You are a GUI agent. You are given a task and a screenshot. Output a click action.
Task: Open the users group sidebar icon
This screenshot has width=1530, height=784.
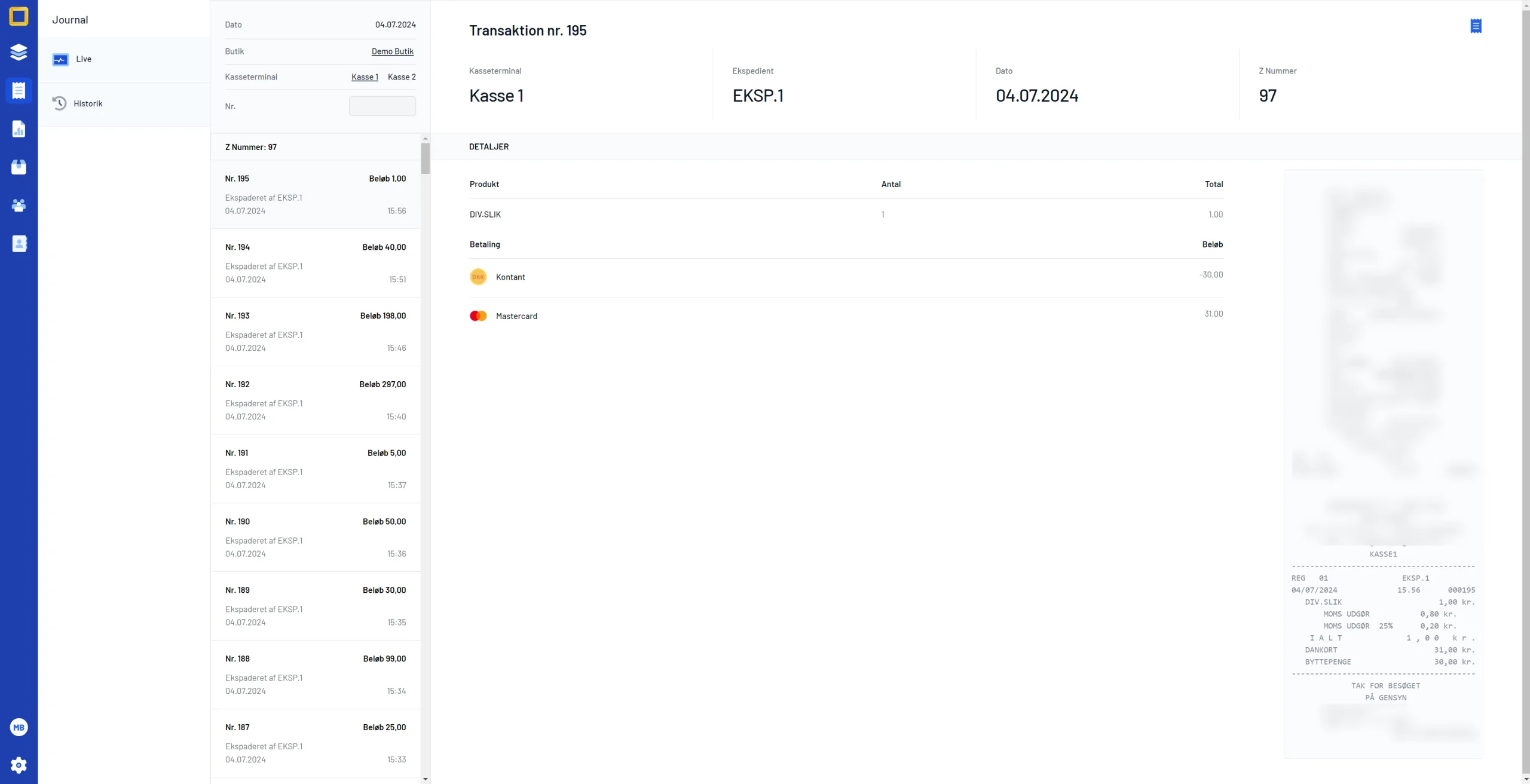pyautogui.click(x=19, y=206)
